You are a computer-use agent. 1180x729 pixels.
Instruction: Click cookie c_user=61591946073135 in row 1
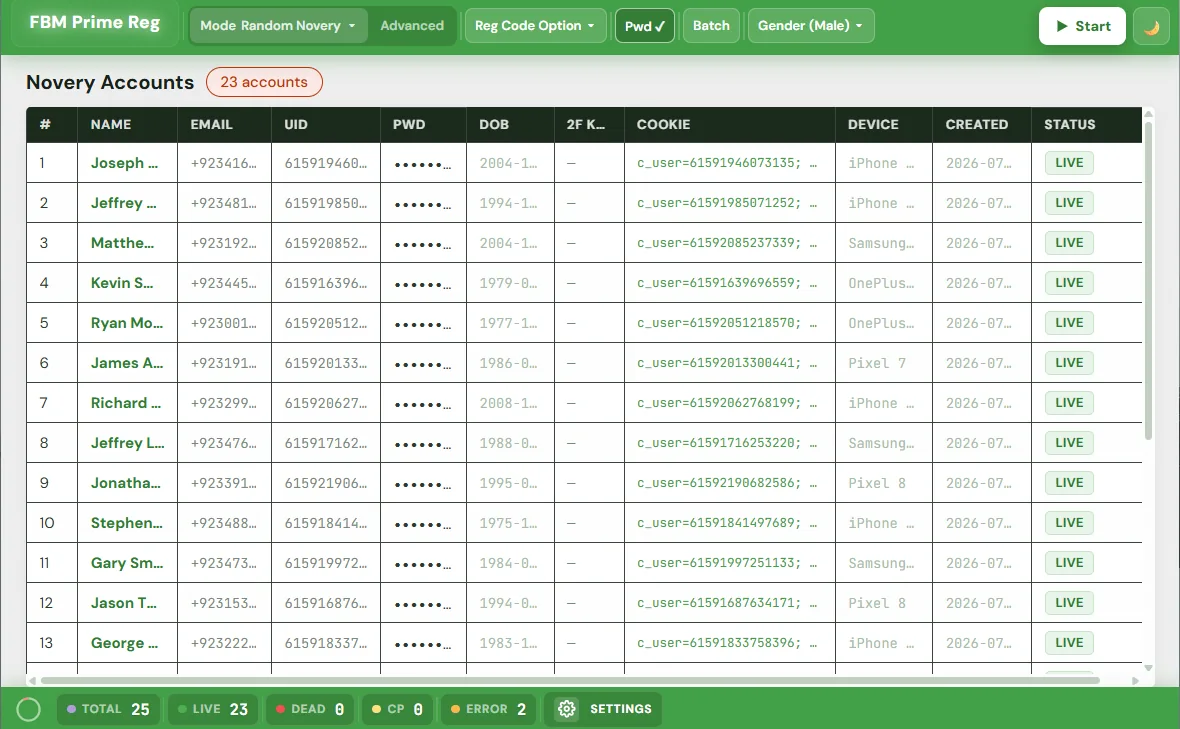(727, 163)
